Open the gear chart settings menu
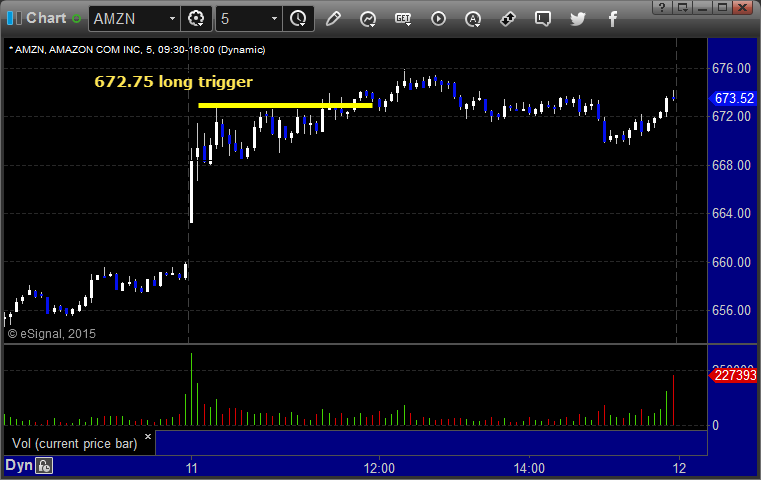Viewport: 761px width, 480px height. tap(196, 19)
